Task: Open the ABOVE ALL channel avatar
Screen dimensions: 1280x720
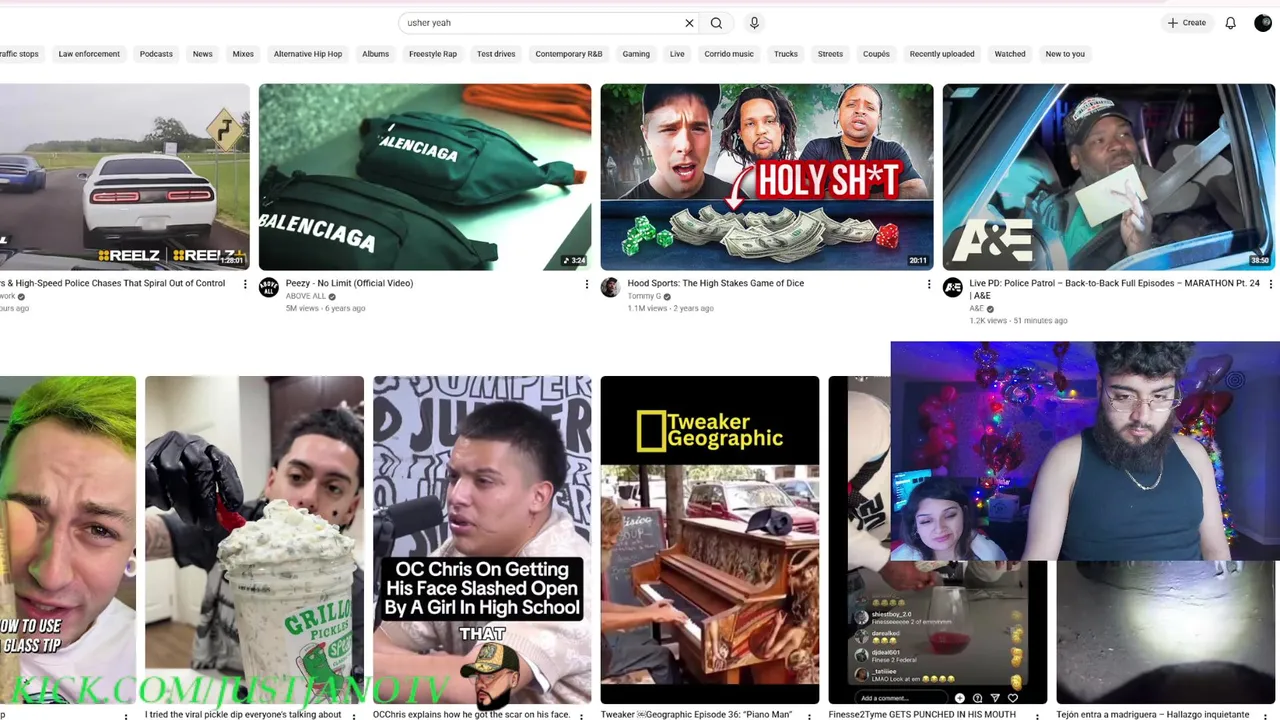Action: point(269,288)
